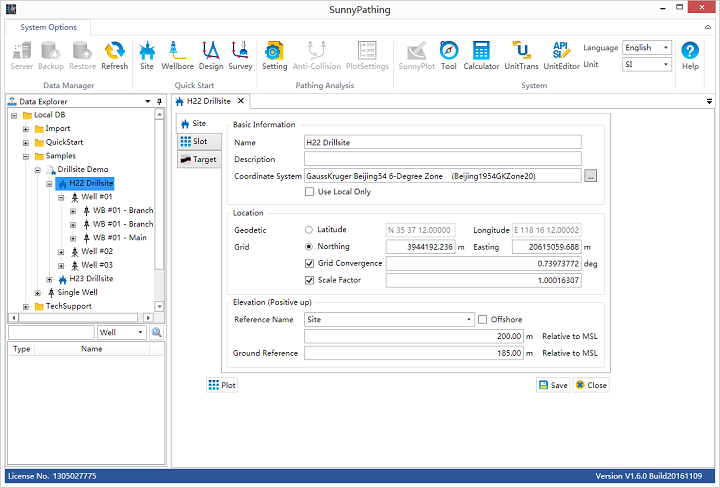Open PlotSettings in the ribbon
This screenshot has width=720, height=488.
[x=367, y=56]
